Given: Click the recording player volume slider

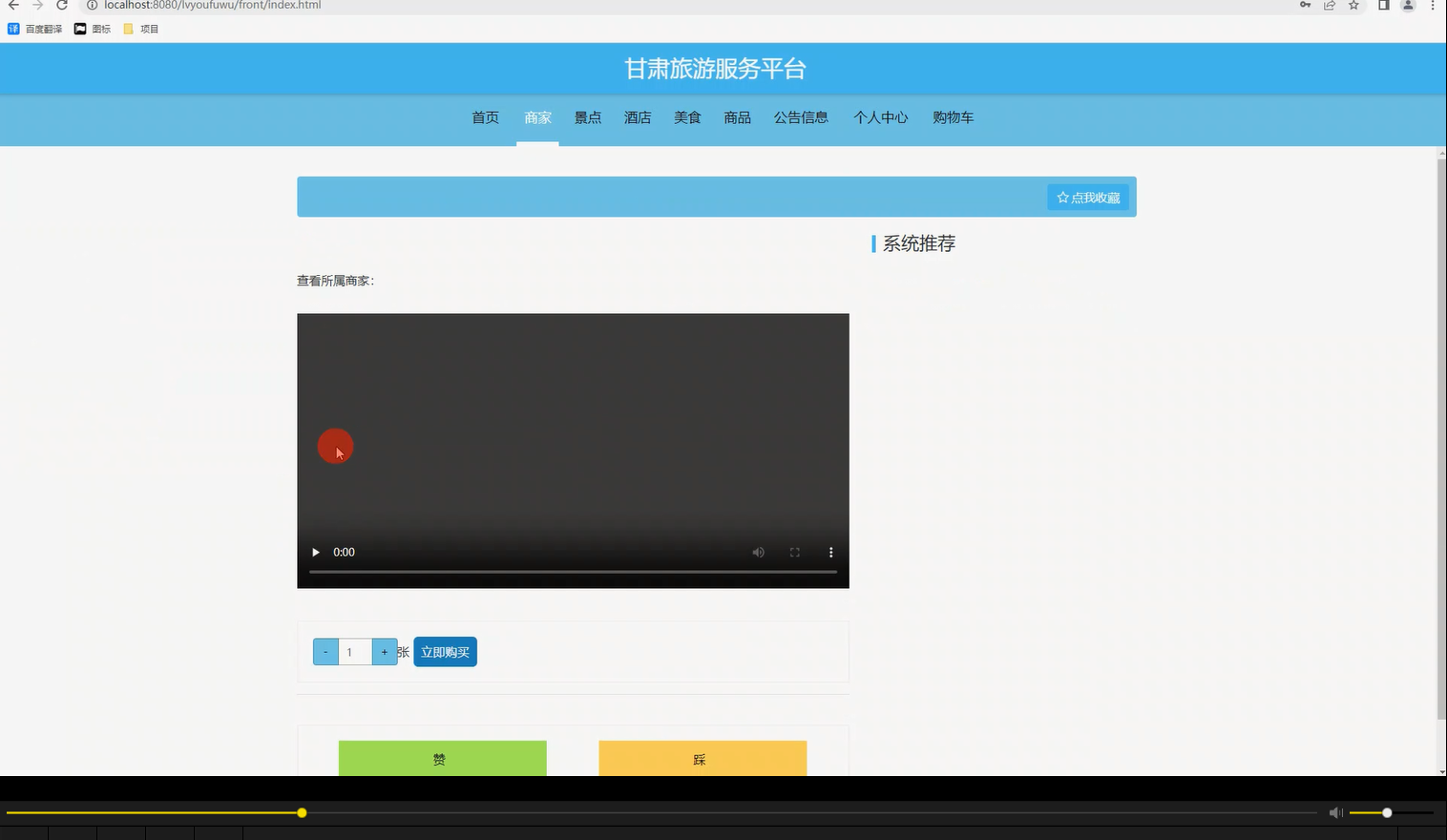Looking at the screenshot, I should click(x=1392, y=813).
